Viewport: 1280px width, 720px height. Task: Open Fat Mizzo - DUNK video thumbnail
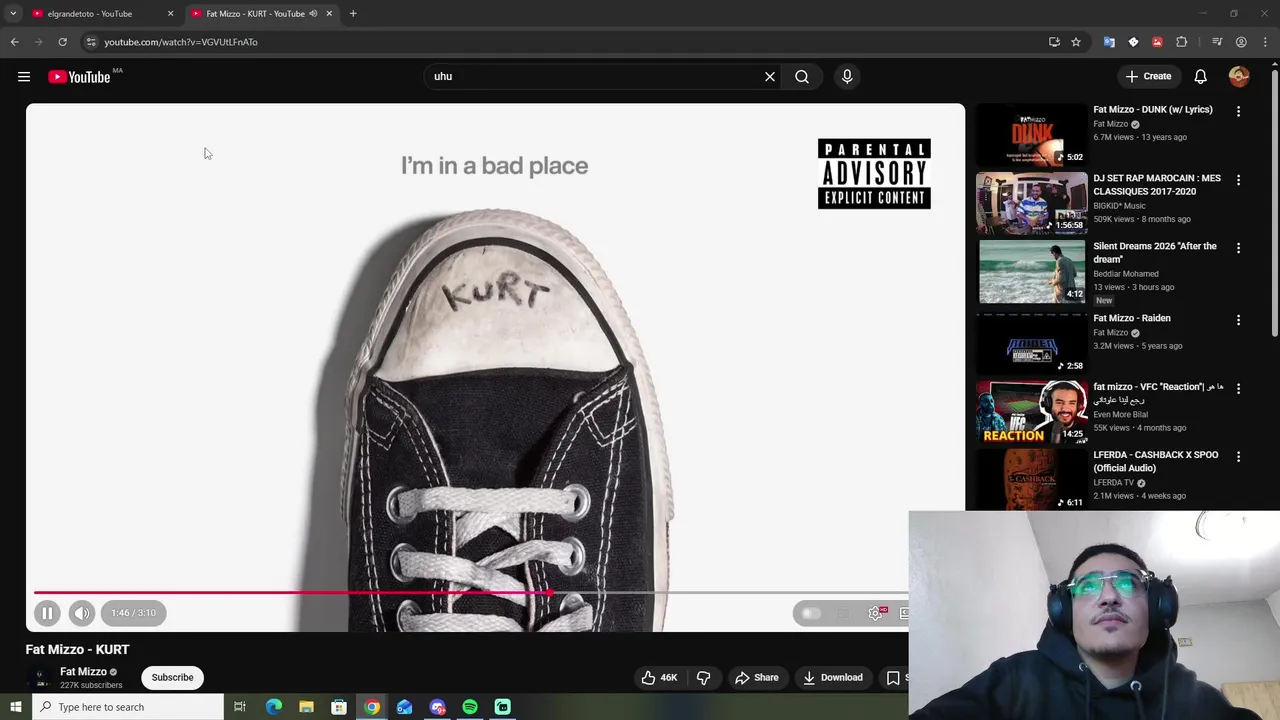point(1031,135)
